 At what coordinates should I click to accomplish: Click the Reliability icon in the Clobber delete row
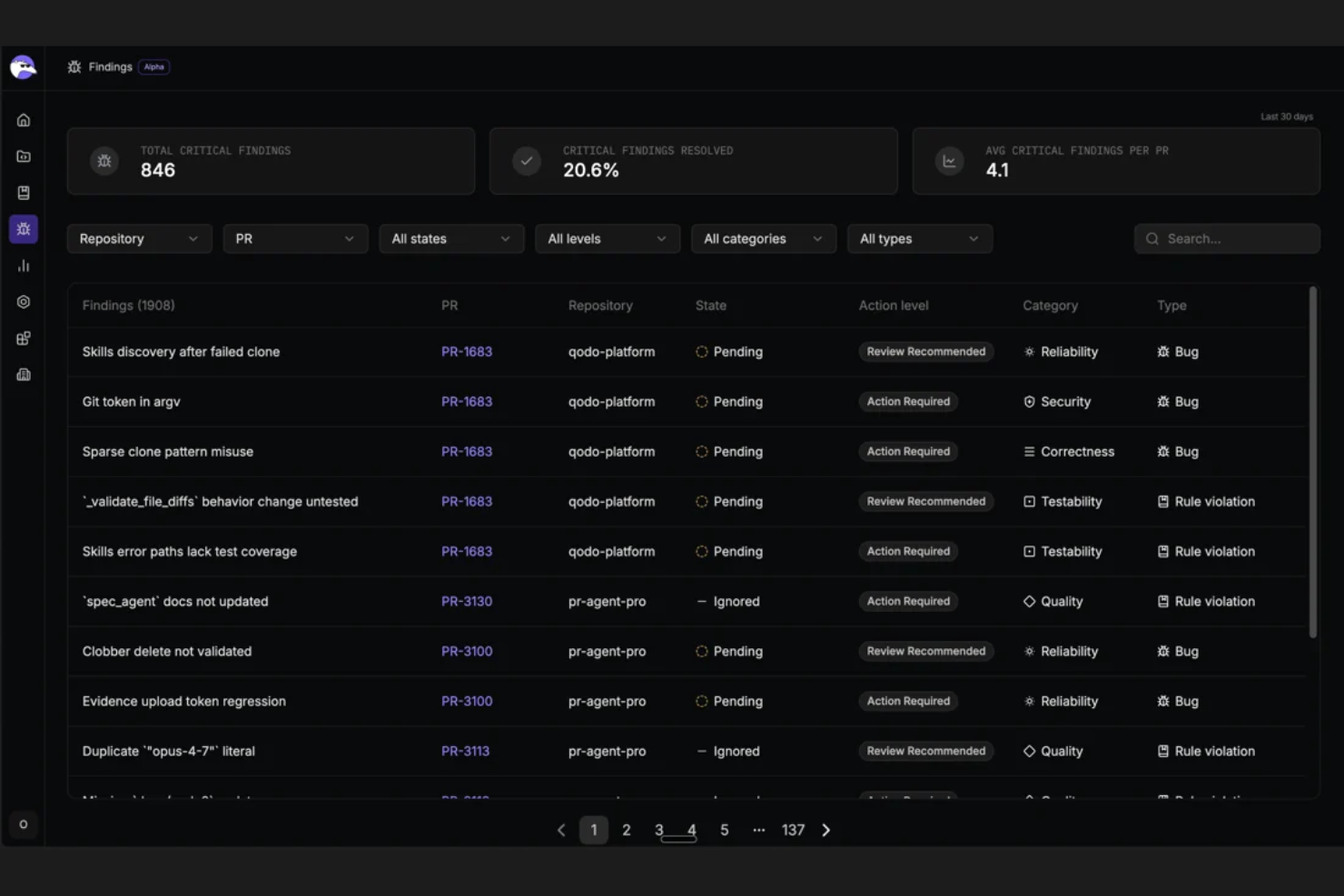(x=1029, y=651)
